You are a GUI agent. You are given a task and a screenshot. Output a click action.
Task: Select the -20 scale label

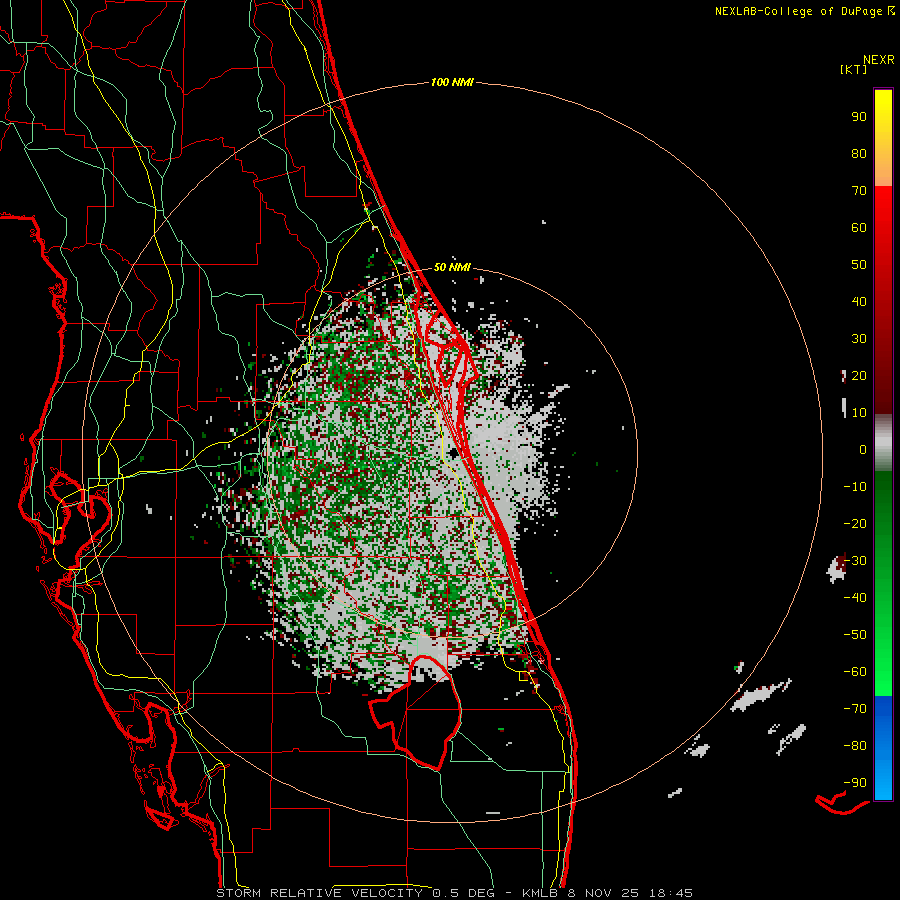click(x=855, y=524)
